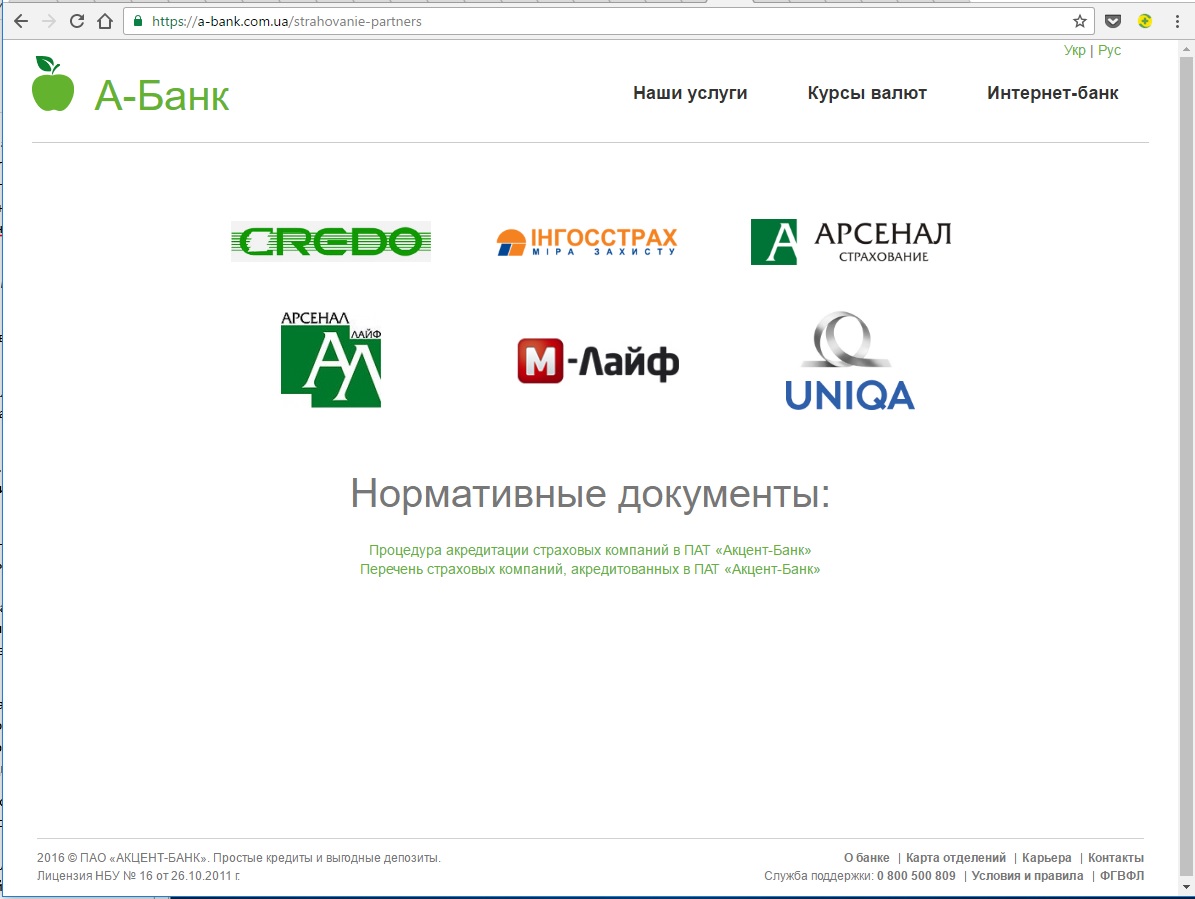This screenshot has height=899, width=1195.
Task: Click the address bar URL field
Action: click(x=608, y=21)
